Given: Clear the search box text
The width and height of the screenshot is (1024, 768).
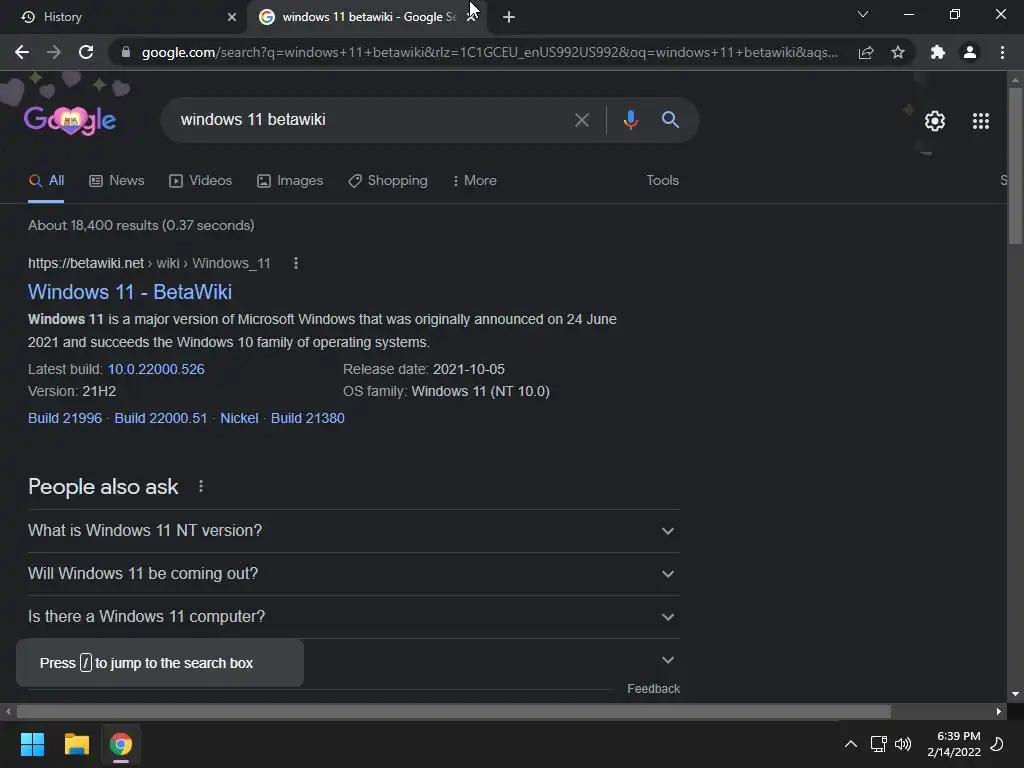Looking at the screenshot, I should tap(581, 120).
